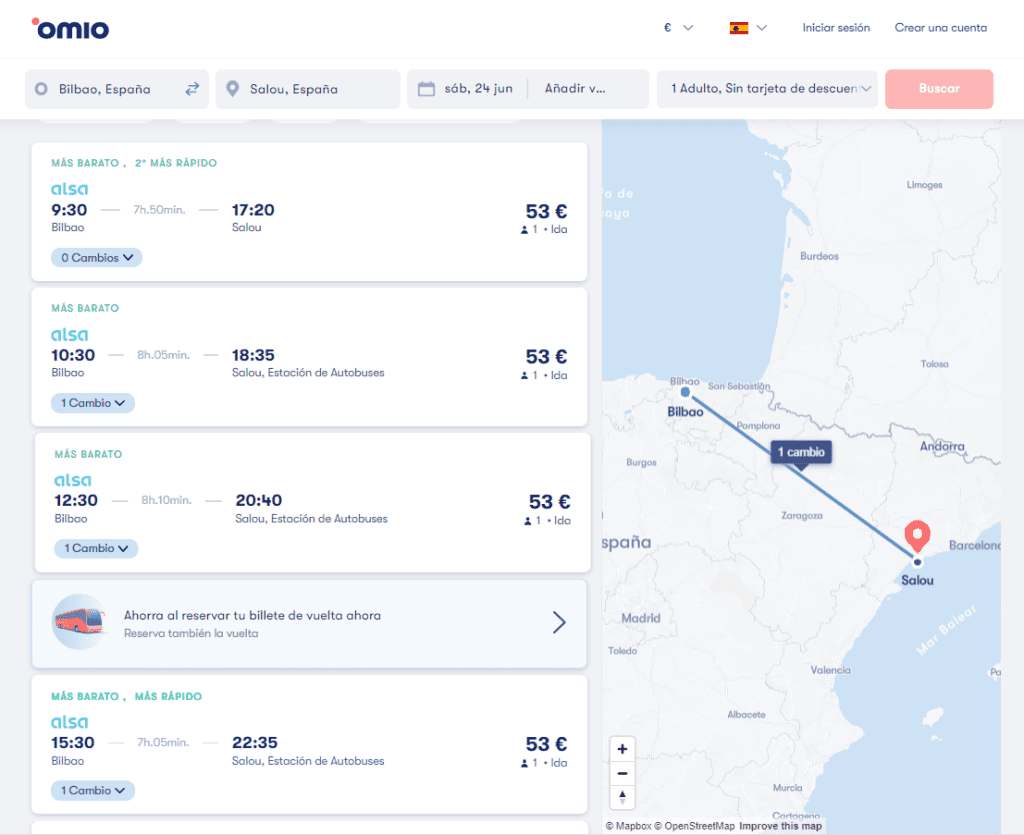Open Crear una cuenta
This screenshot has width=1024, height=835.
click(940, 27)
